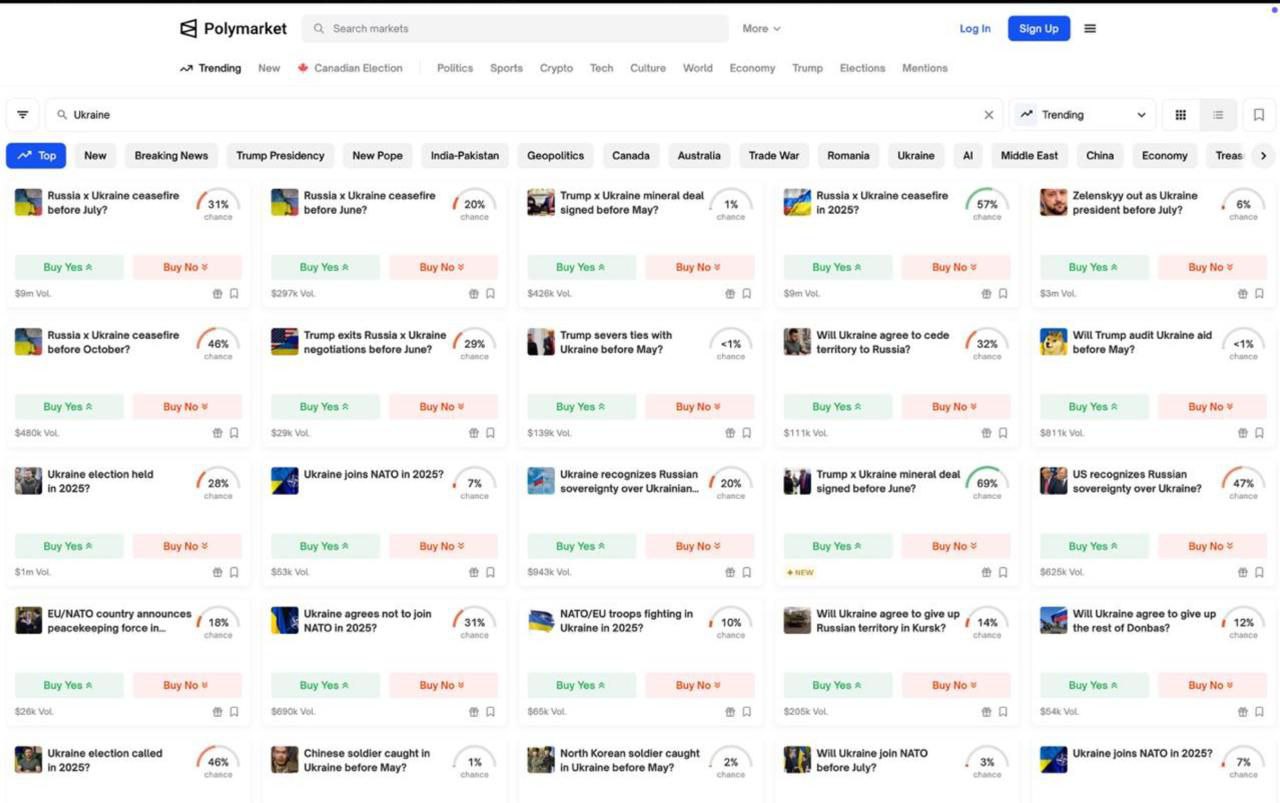The width and height of the screenshot is (1280, 803).
Task: Buy Yes on Russia x Ukraine ceasefire in 2025
Action: (837, 267)
